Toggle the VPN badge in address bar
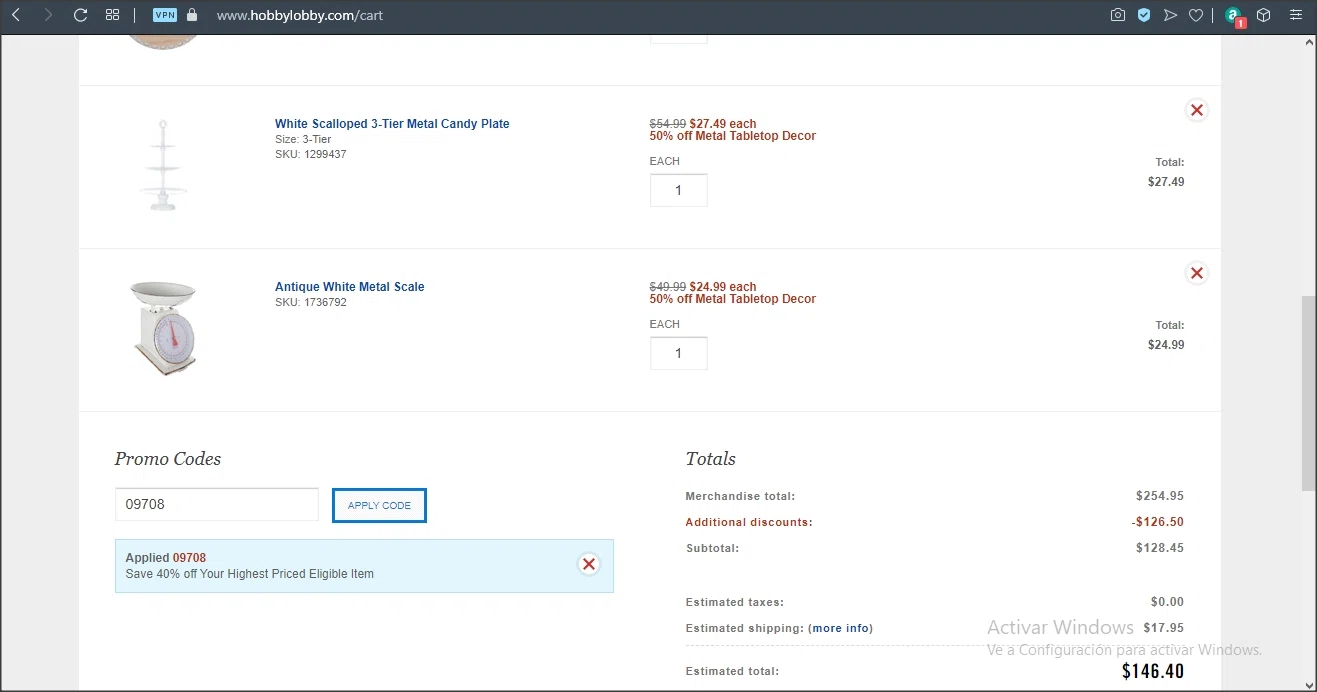The height and width of the screenshot is (692, 1317). click(x=164, y=15)
